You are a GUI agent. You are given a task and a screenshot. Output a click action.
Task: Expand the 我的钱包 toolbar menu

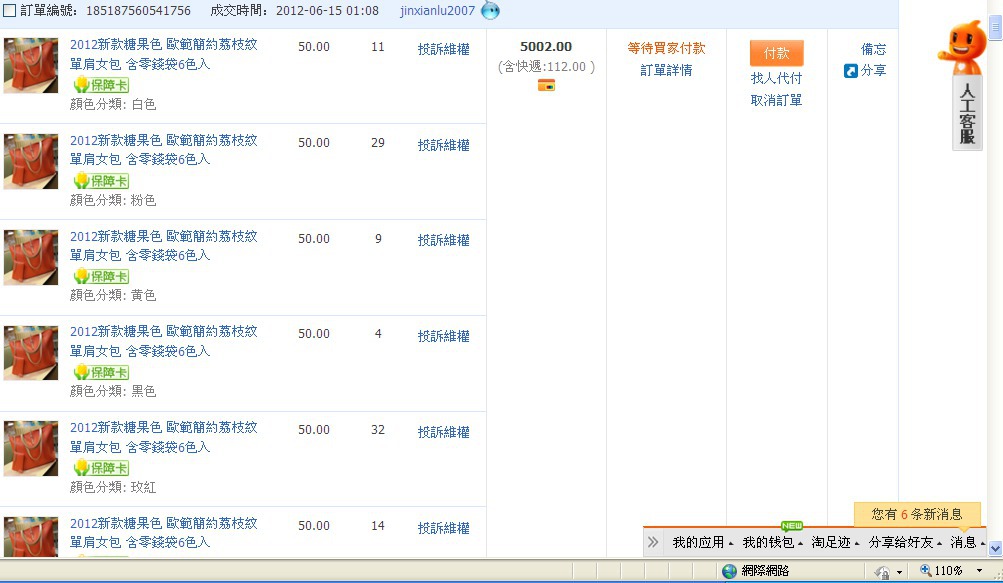tap(772, 543)
